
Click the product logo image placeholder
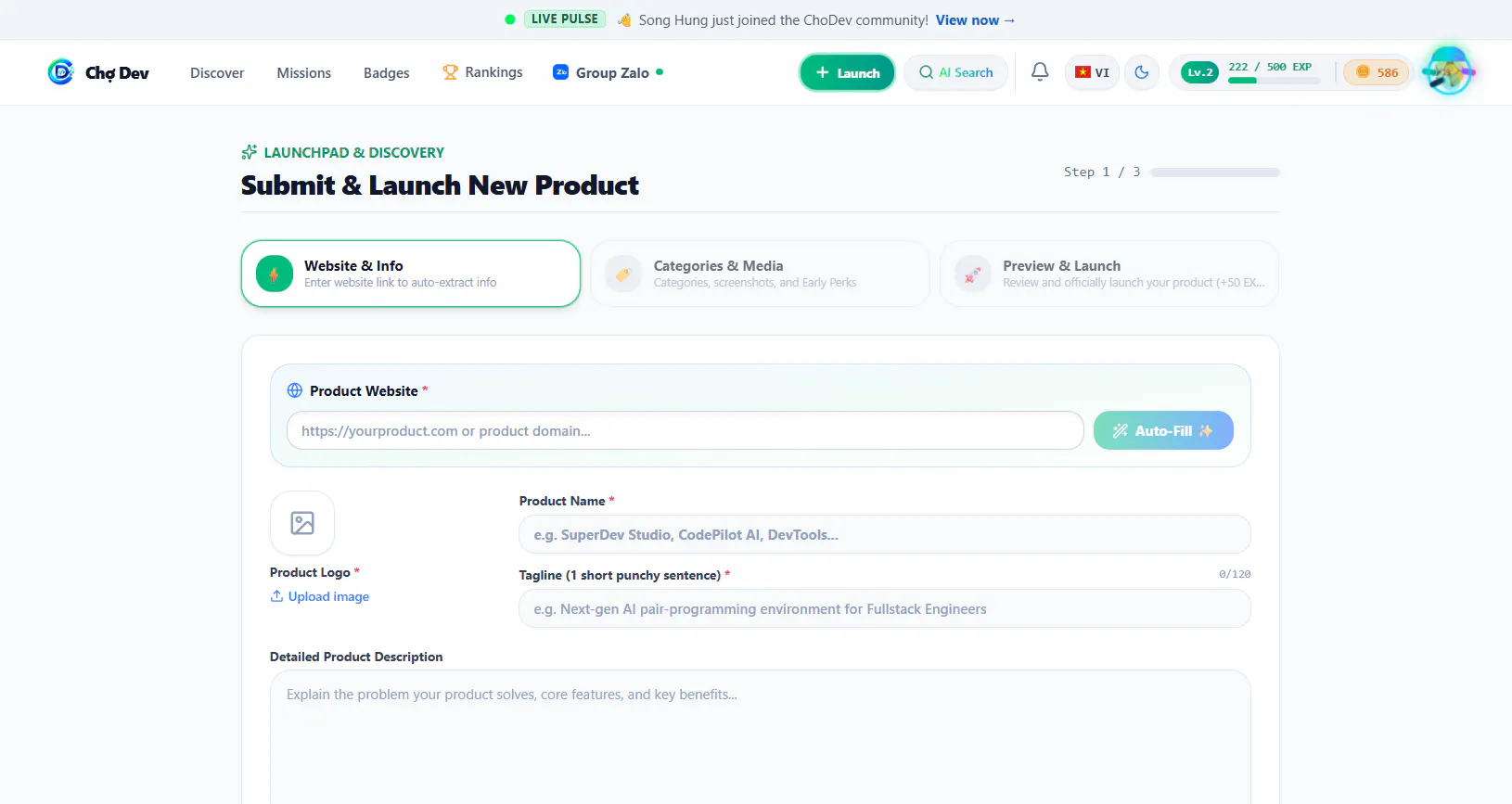pos(302,523)
